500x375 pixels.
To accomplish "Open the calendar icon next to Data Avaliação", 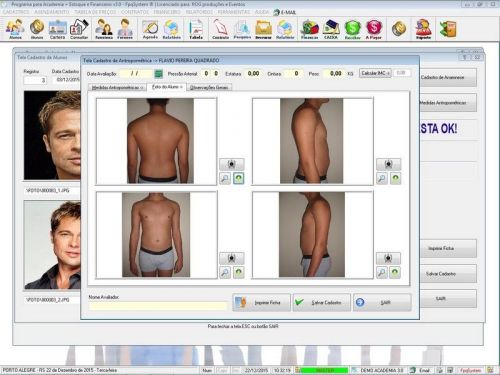I will pyautogui.click(x=159, y=73).
